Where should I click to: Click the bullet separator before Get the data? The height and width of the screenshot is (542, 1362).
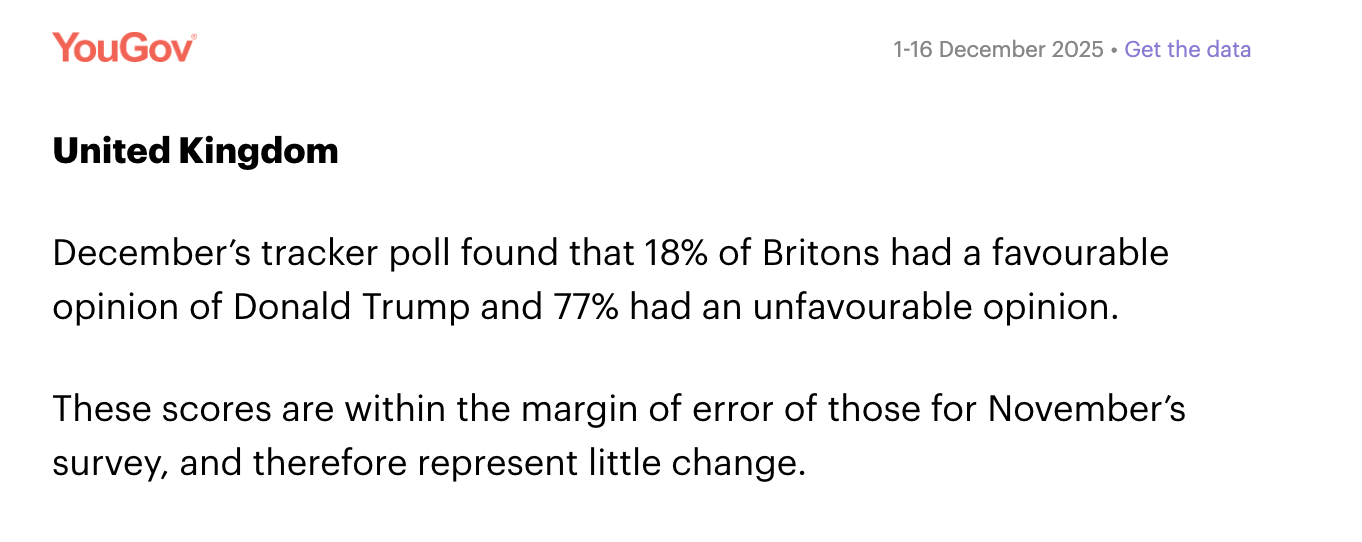point(1114,49)
